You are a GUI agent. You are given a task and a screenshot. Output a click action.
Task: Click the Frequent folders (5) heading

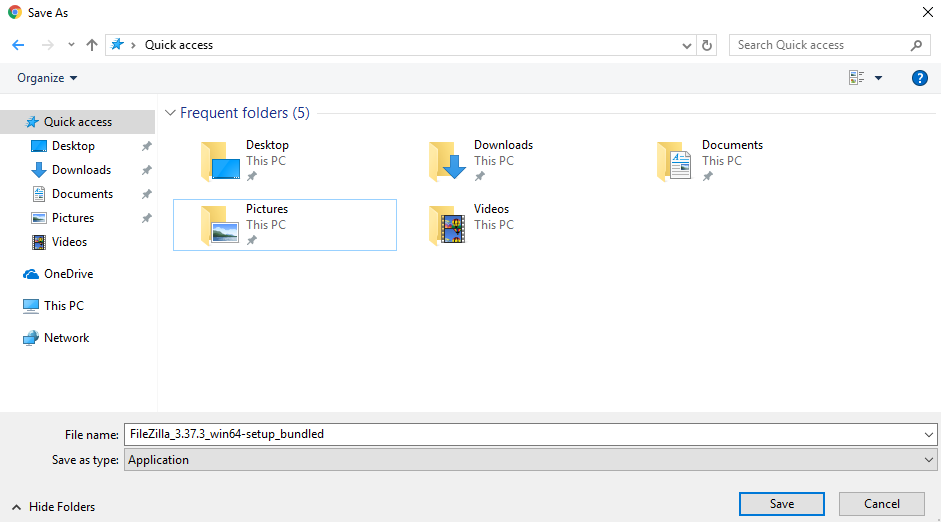pos(245,113)
